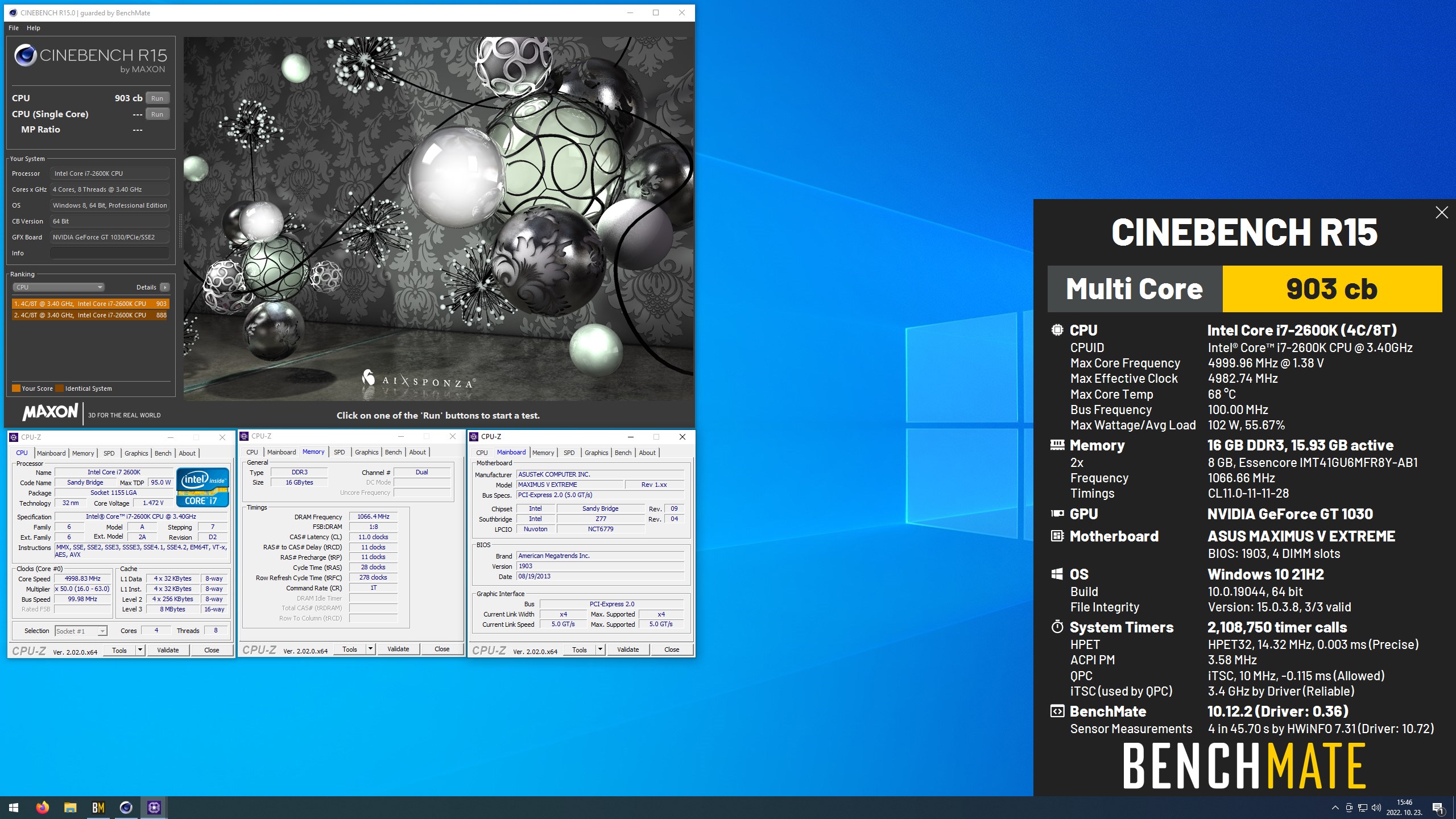Screen dimensions: 1456x819
Task: Click the Info input field in Your System
Action: coord(110,253)
